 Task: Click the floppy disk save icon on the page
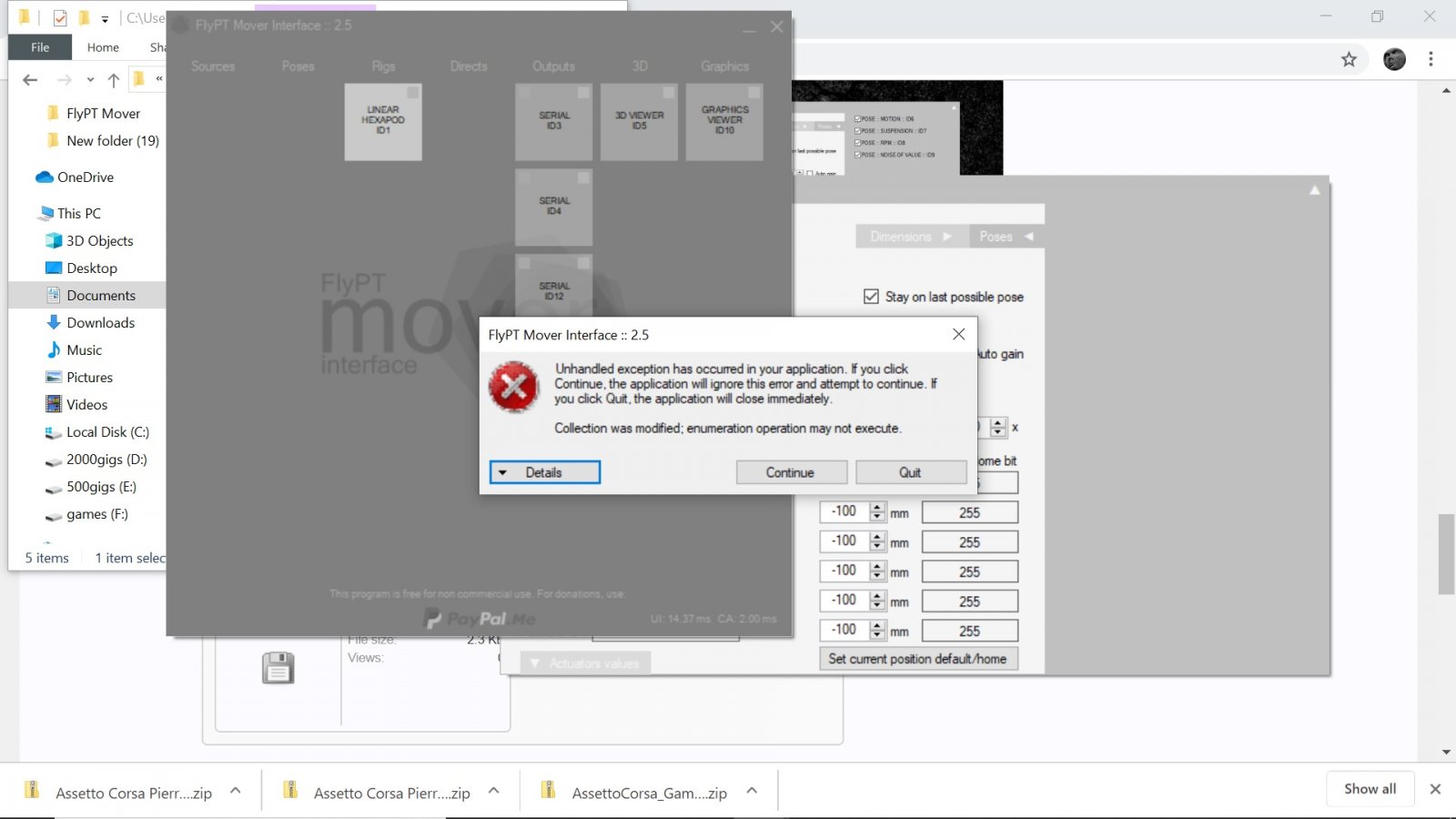point(278,668)
